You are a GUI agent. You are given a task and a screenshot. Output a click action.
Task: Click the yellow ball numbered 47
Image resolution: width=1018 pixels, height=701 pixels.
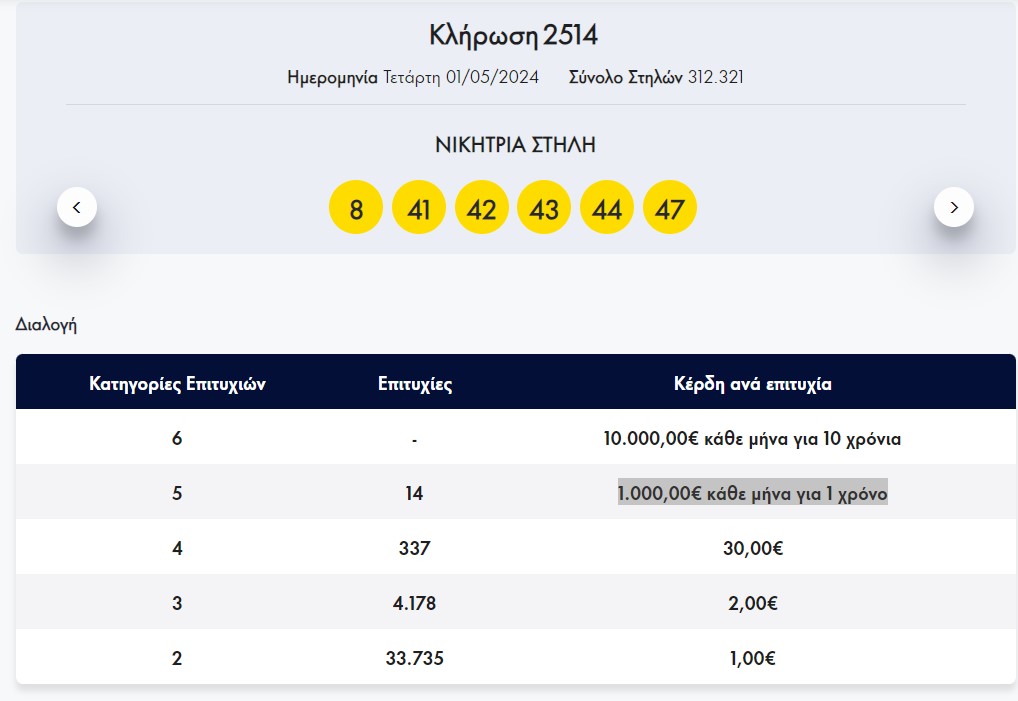pos(670,208)
